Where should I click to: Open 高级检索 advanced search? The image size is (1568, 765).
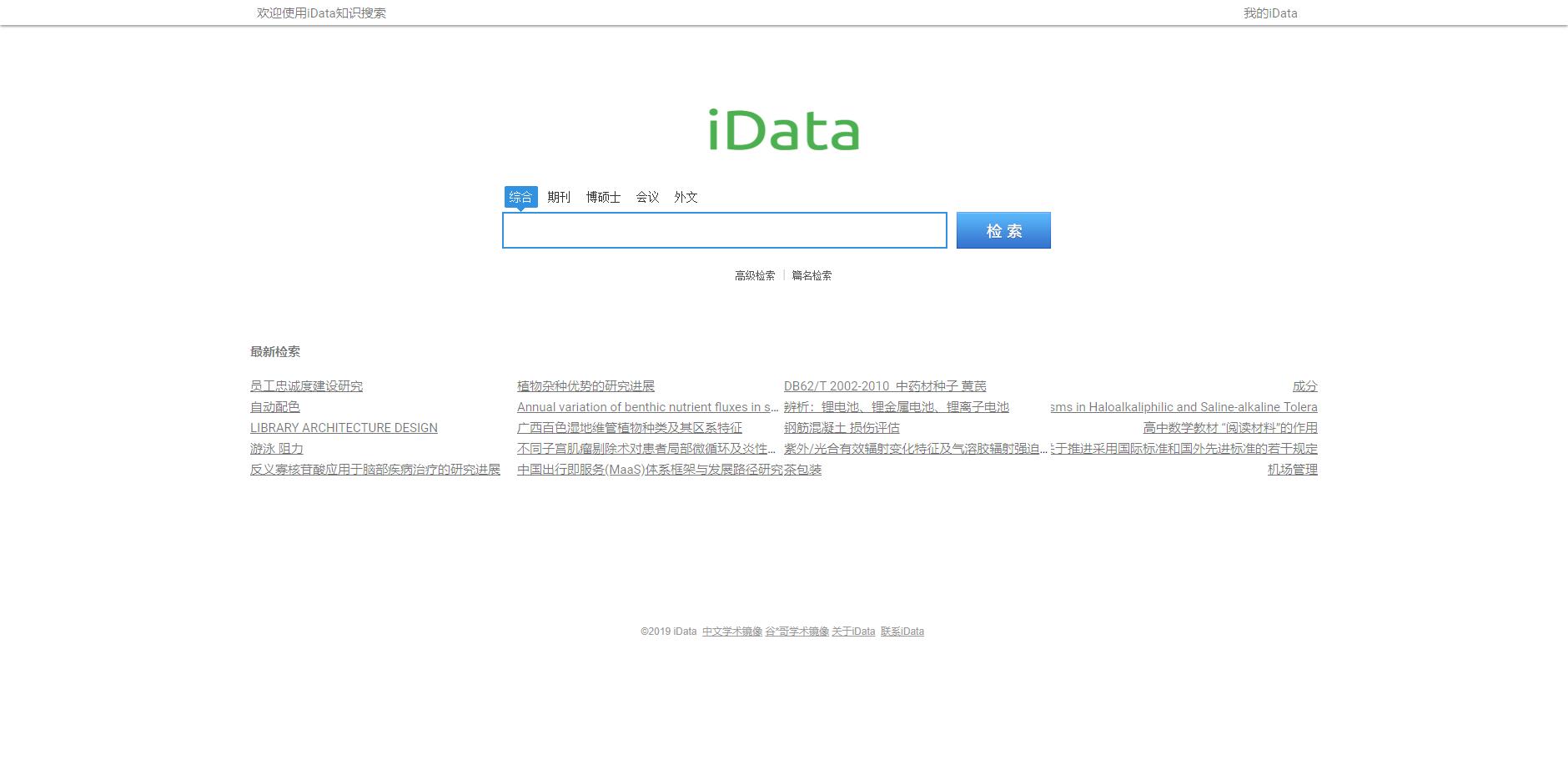click(754, 274)
